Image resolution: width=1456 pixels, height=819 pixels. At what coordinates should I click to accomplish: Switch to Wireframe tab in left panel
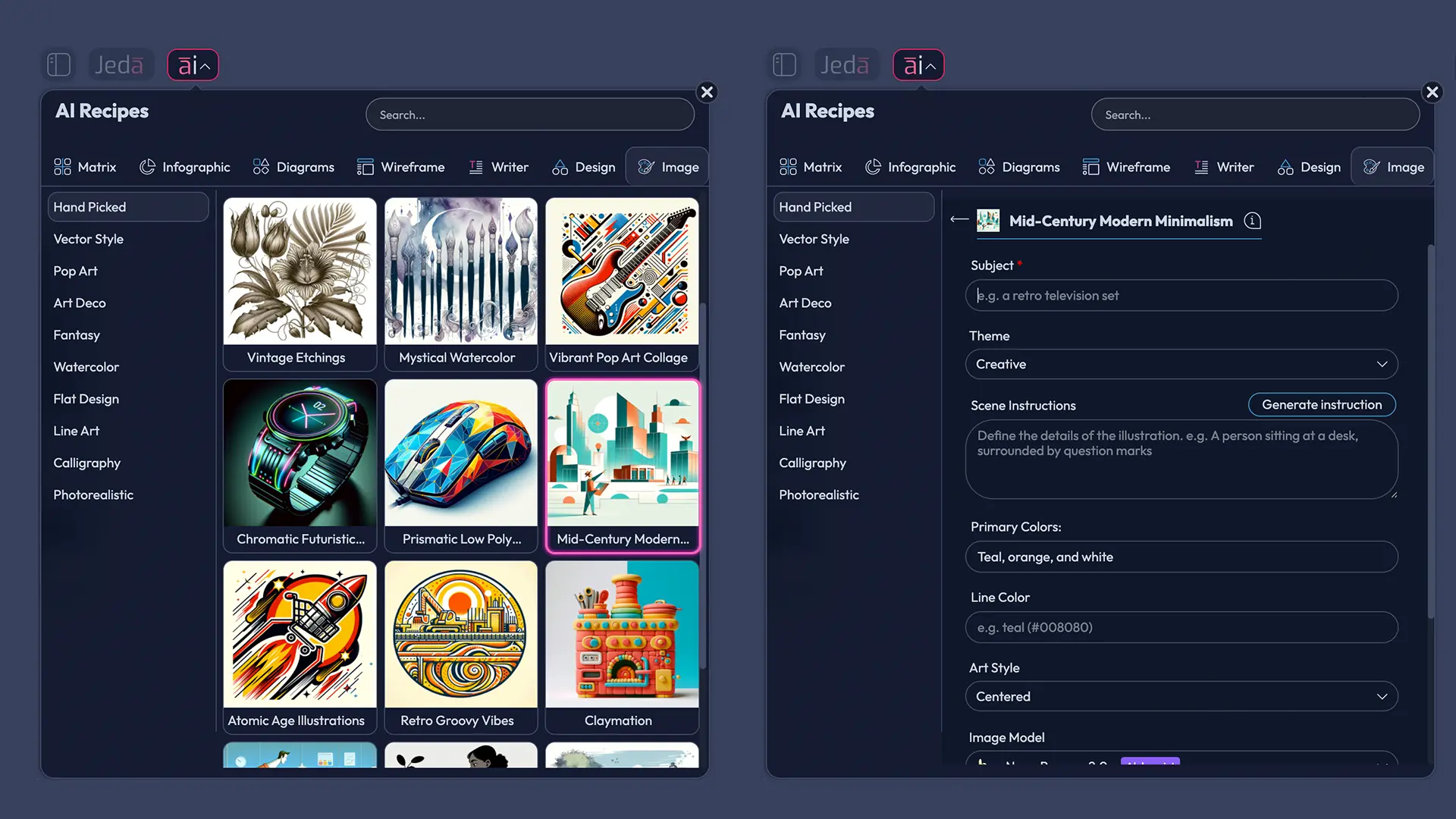(x=401, y=167)
